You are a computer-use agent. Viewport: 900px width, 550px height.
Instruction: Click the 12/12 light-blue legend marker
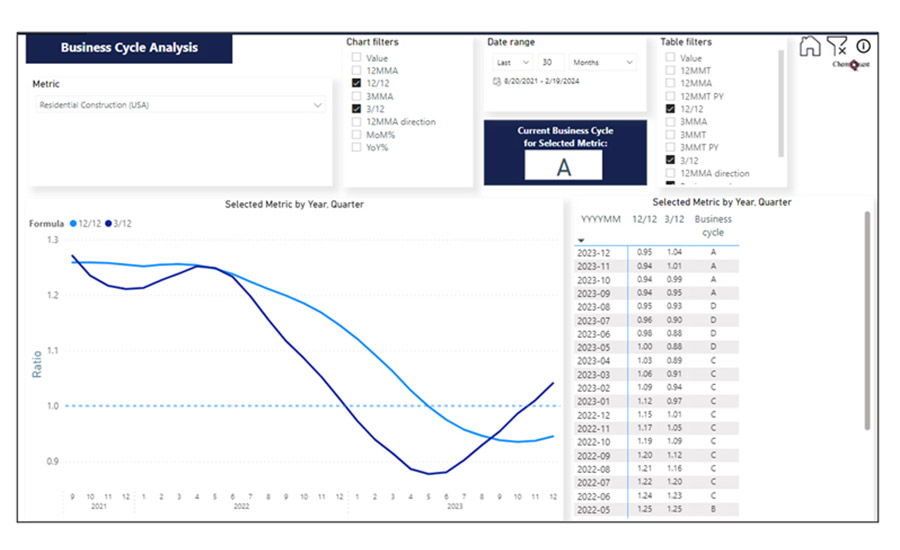coord(74,224)
